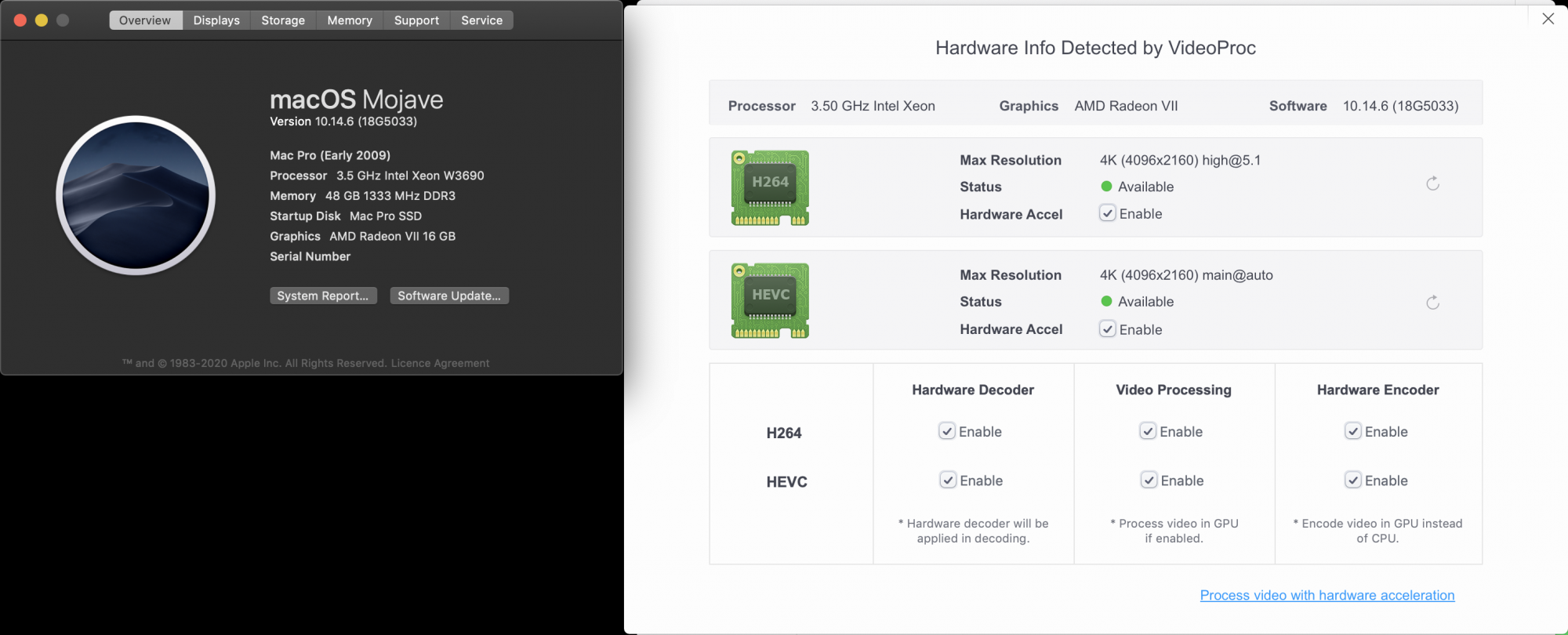
Task: Open the Support tab
Action: (x=416, y=20)
